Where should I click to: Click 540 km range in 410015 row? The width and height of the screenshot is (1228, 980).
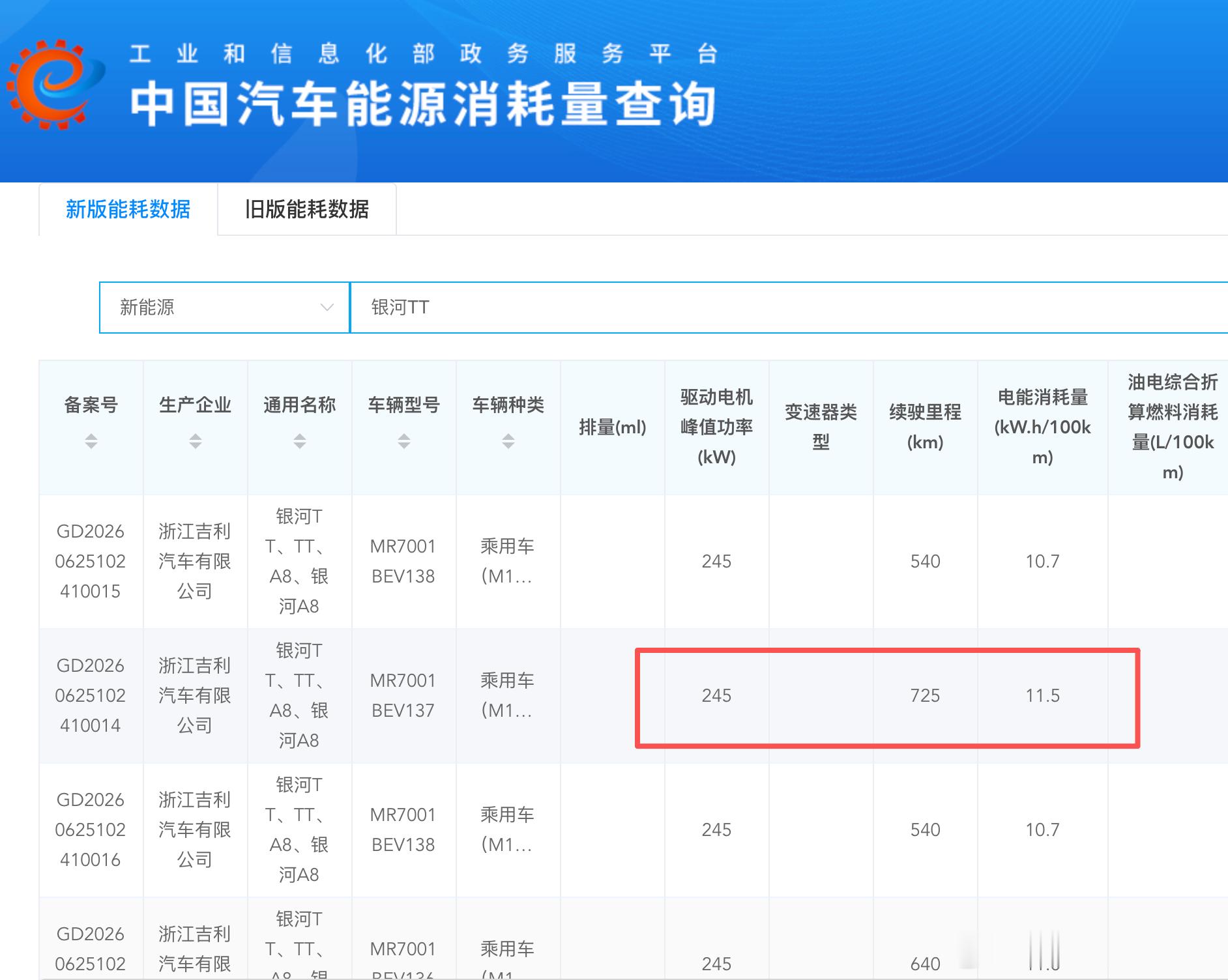point(925,562)
